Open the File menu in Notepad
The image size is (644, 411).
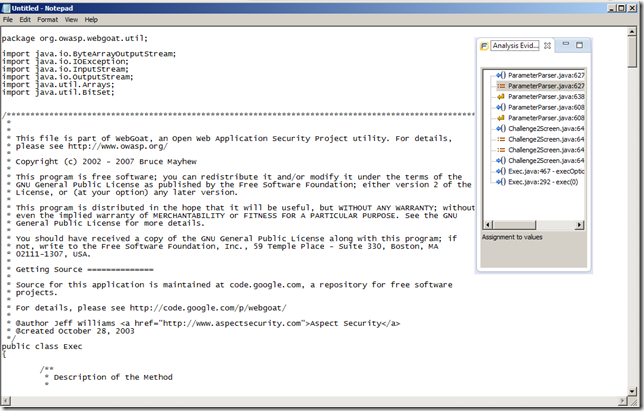tap(7, 19)
